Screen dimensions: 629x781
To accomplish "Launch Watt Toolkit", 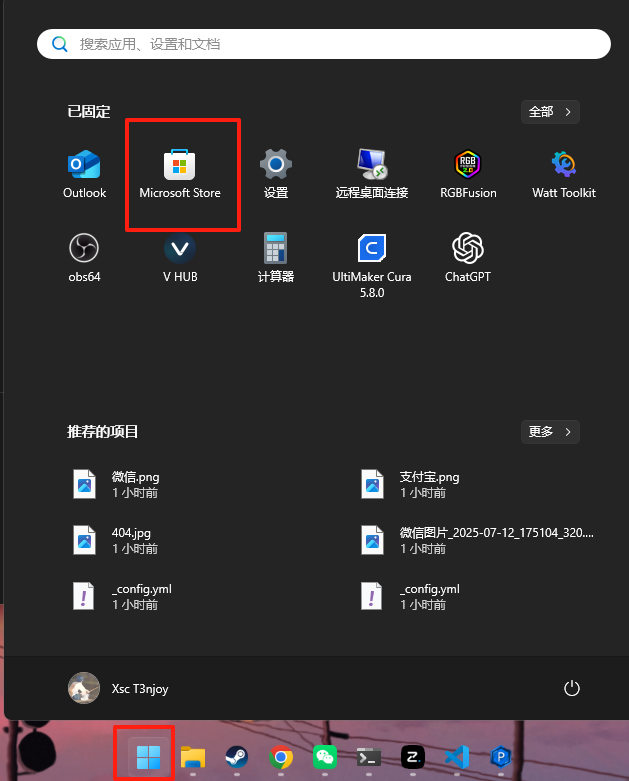I will (564, 173).
